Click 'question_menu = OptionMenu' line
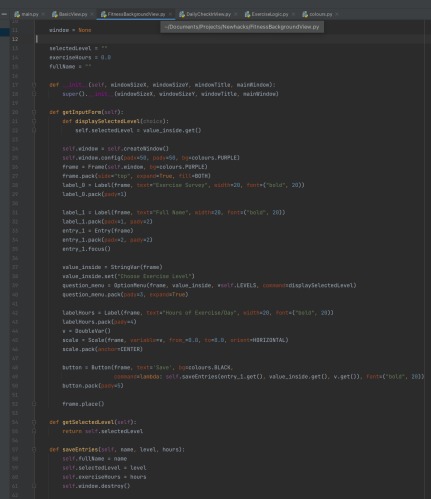 (x=209, y=285)
